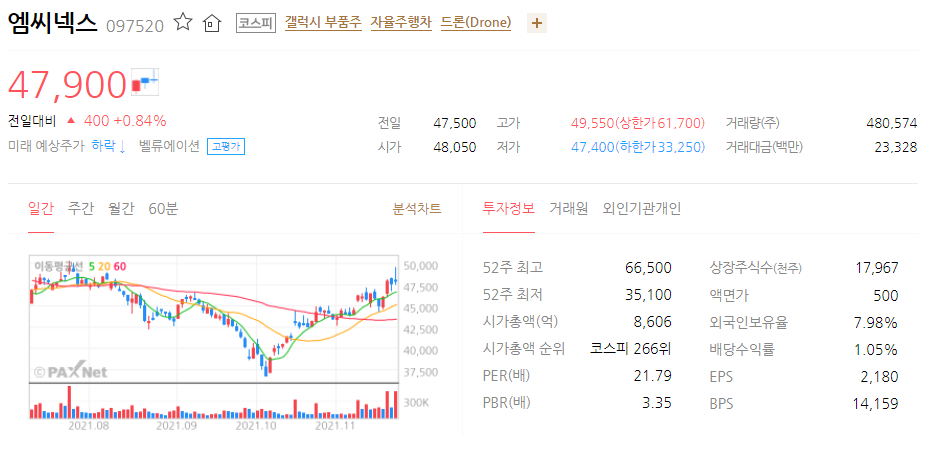933x449 pixels.
Task: Click the 코스피 266위 ranking value
Action: point(631,349)
